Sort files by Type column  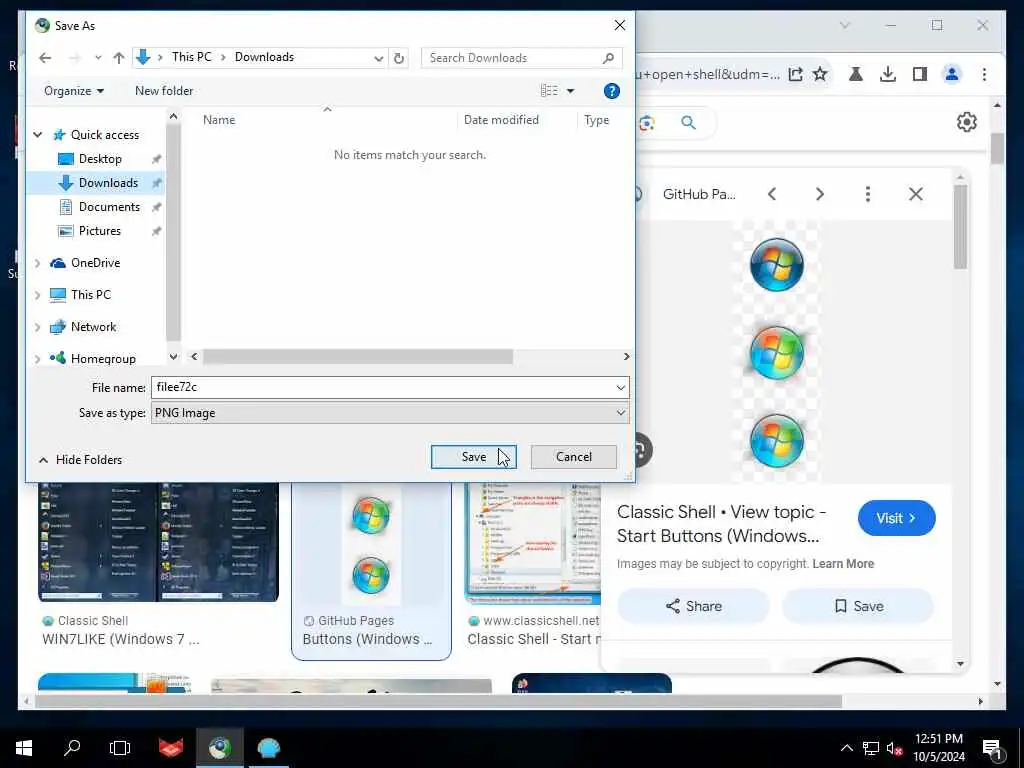pos(596,120)
